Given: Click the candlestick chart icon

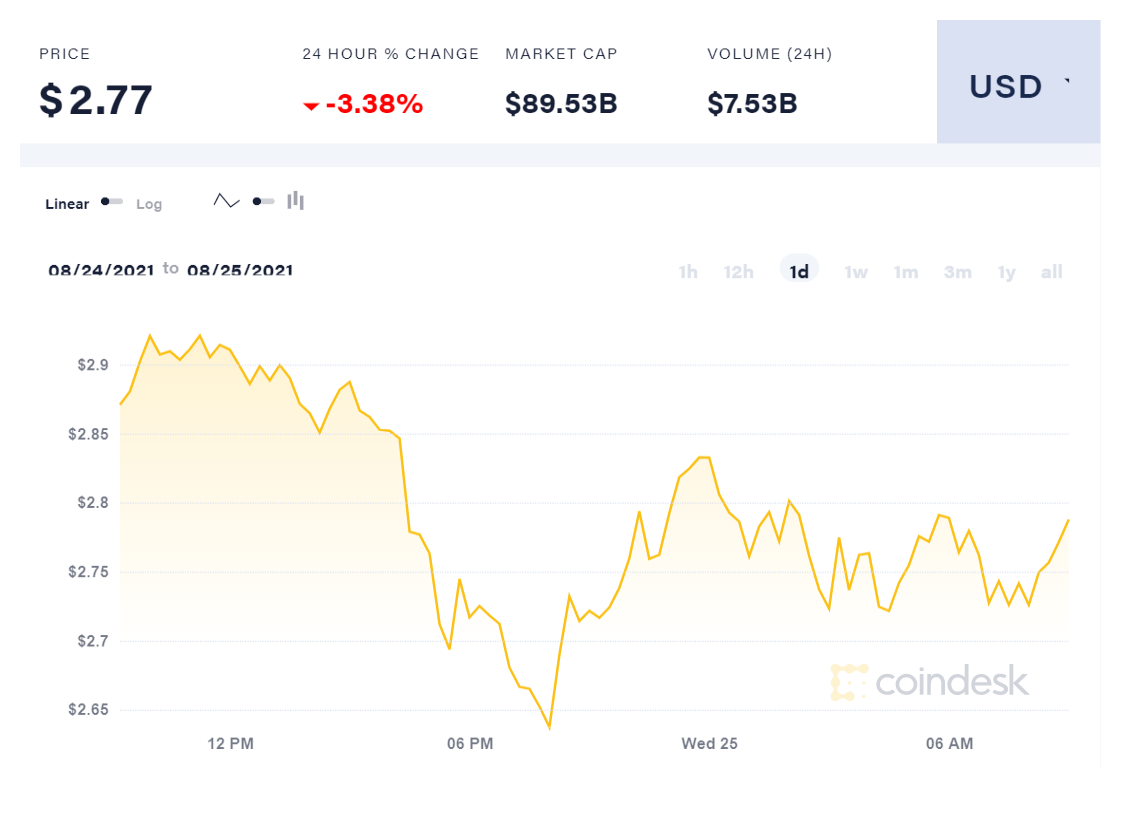Looking at the screenshot, I should (x=295, y=201).
